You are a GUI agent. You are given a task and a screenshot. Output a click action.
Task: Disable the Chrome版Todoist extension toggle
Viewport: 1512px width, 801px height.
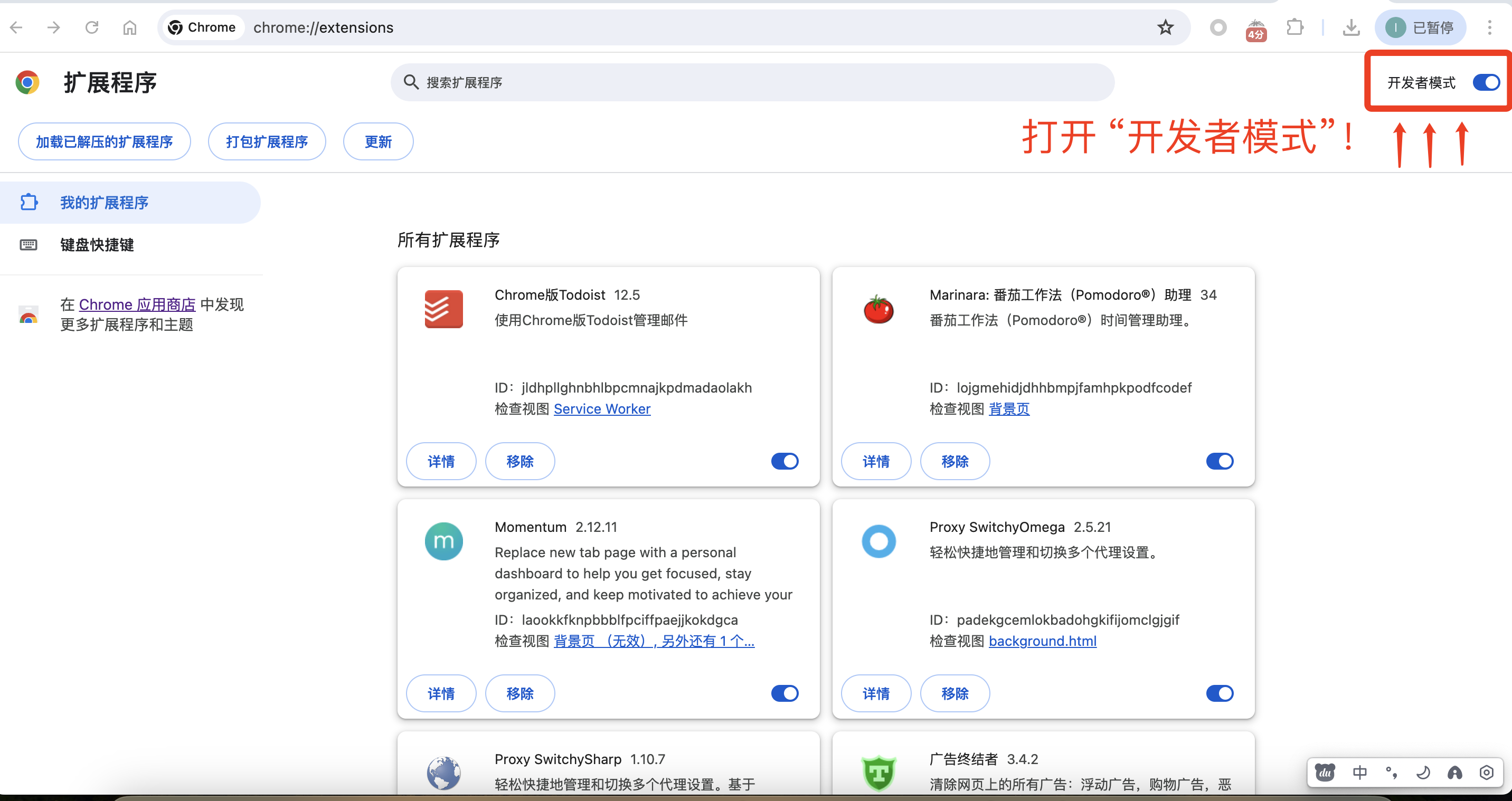pyautogui.click(x=785, y=461)
